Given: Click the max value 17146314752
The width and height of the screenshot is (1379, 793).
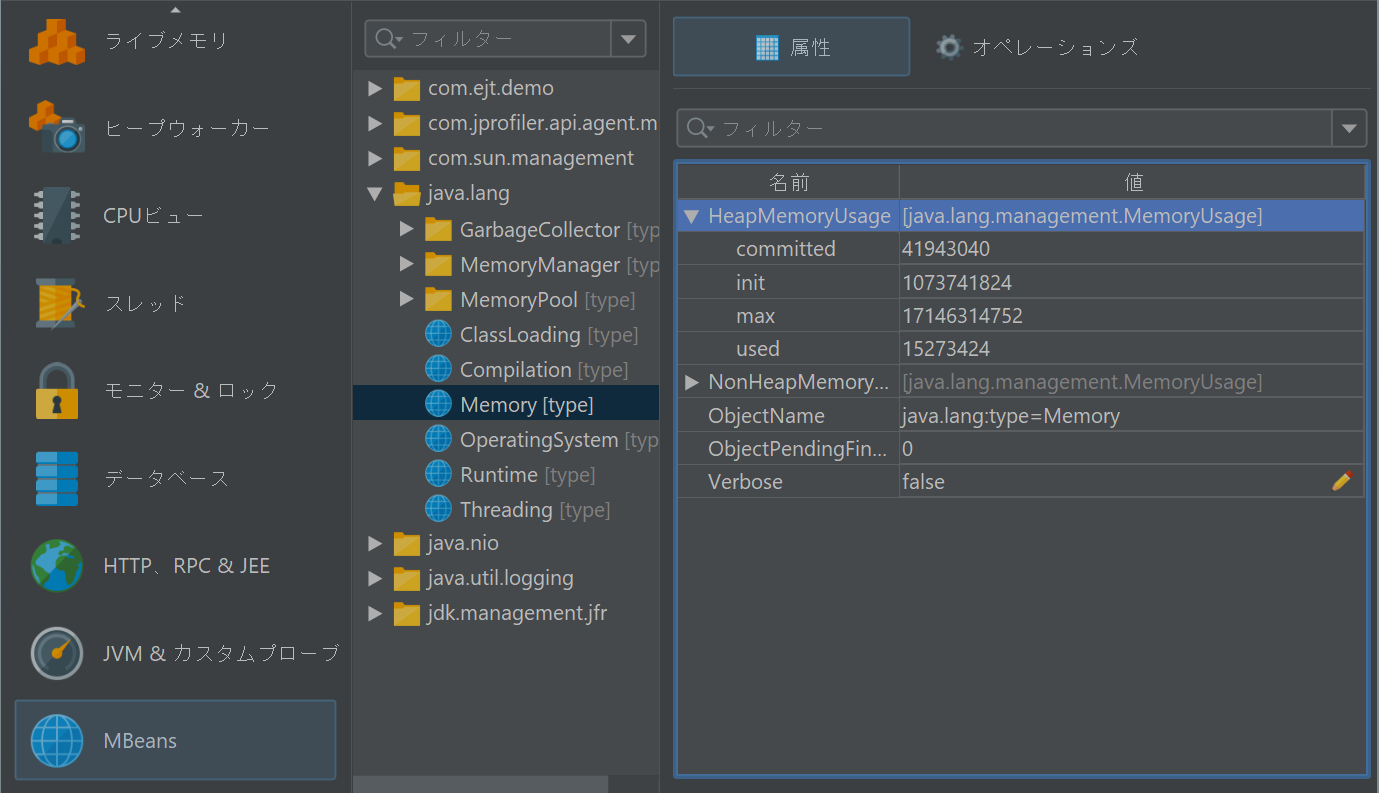Looking at the screenshot, I should (962, 316).
